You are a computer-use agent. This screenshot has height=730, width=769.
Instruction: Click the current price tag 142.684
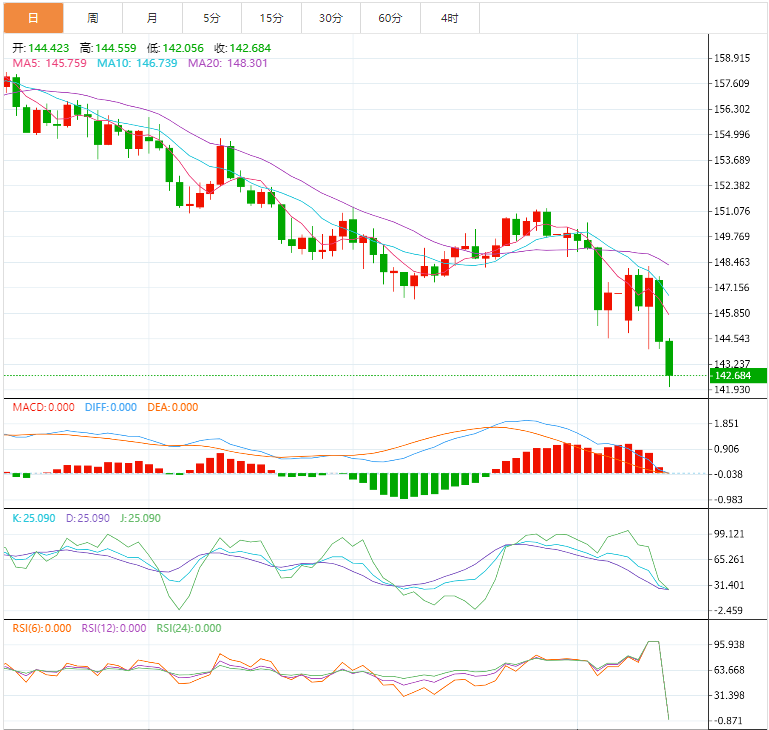point(738,375)
